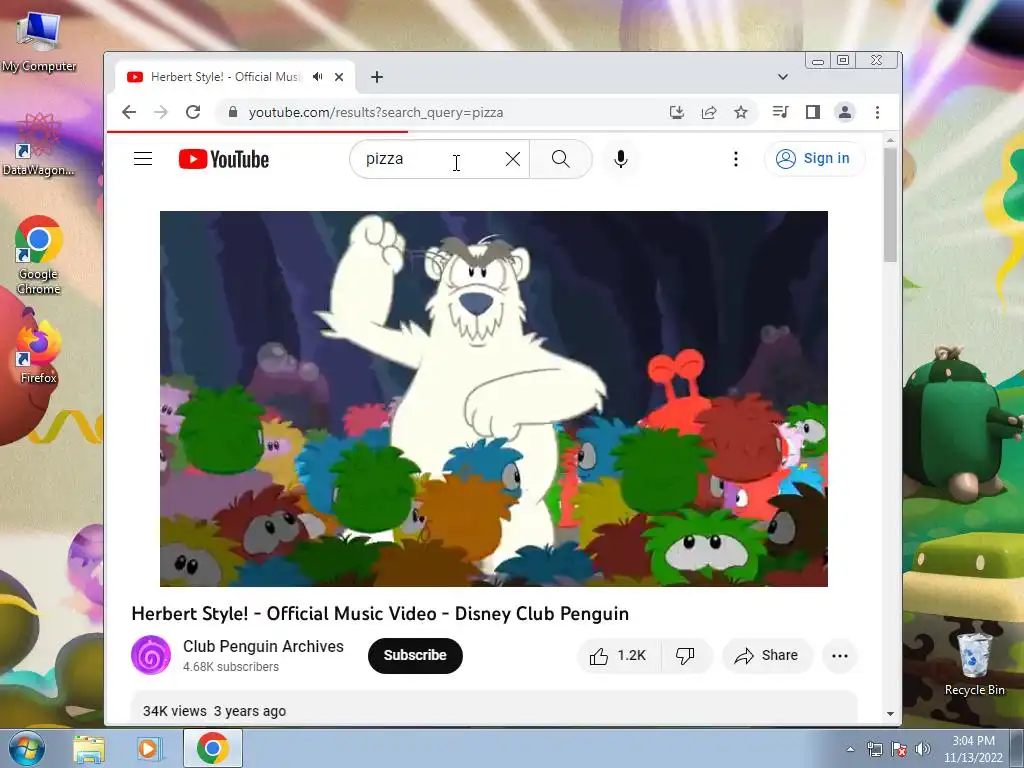Image resolution: width=1024 pixels, height=768 pixels.
Task: Click the page scroll down arrow
Action: click(890, 714)
